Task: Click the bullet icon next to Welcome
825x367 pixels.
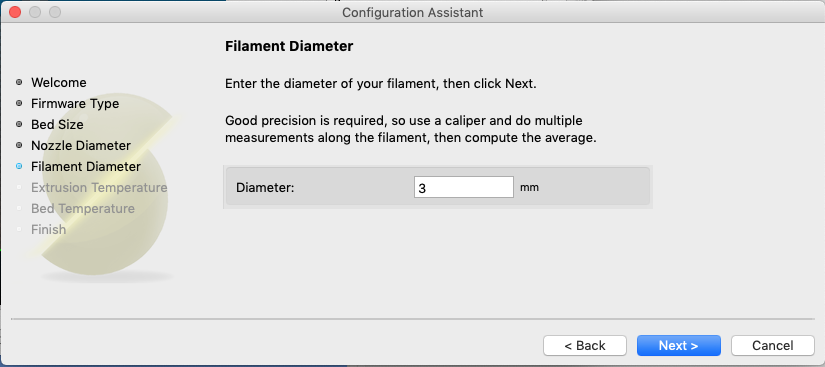Action: 19,82
